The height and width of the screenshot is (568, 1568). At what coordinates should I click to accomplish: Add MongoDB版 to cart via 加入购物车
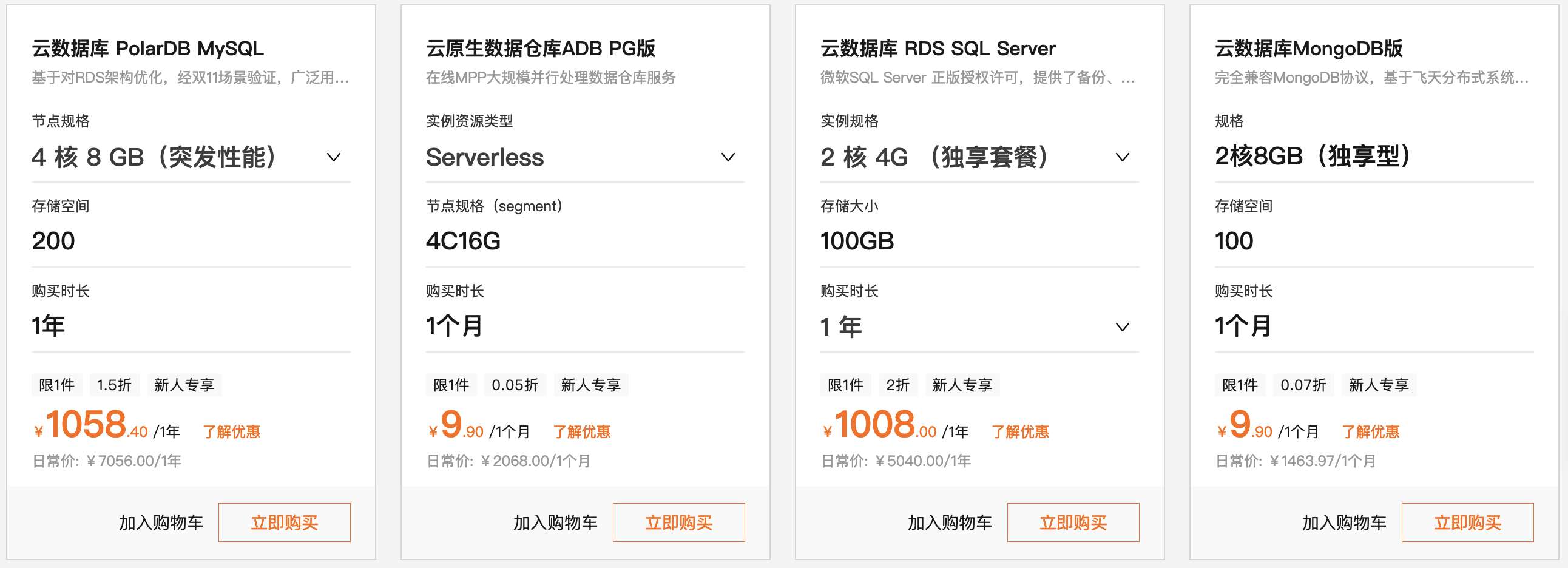[1344, 522]
